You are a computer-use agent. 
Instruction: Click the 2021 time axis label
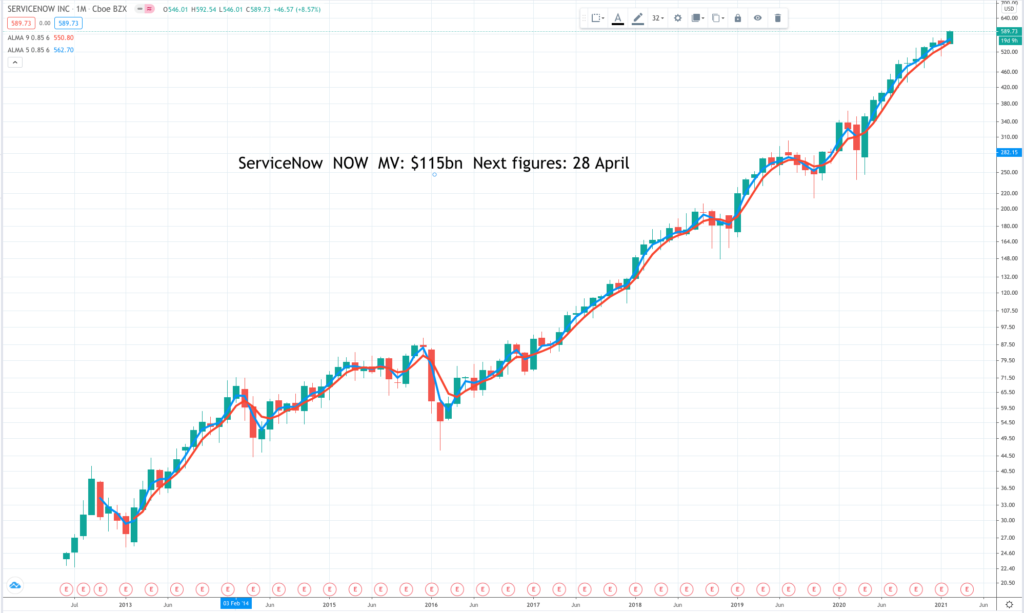[941, 605]
